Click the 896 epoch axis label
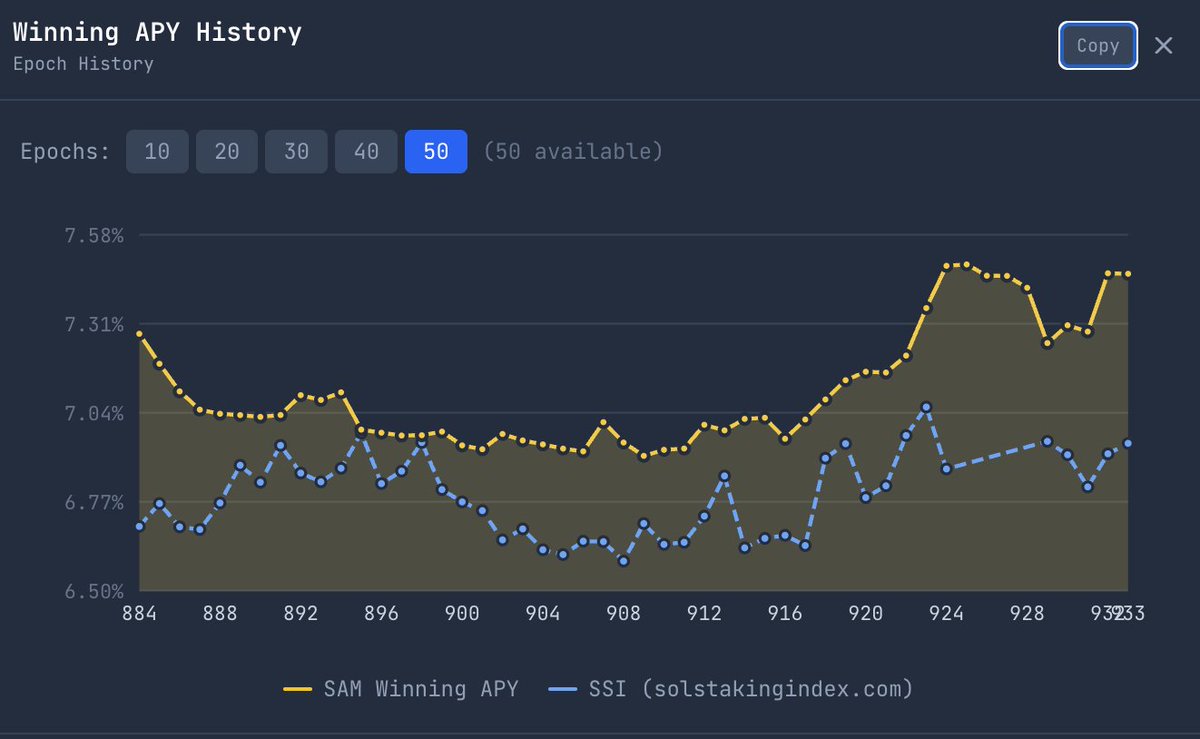Image resolution: width=1200 pixels, height=739 pixels. [382, 614]
